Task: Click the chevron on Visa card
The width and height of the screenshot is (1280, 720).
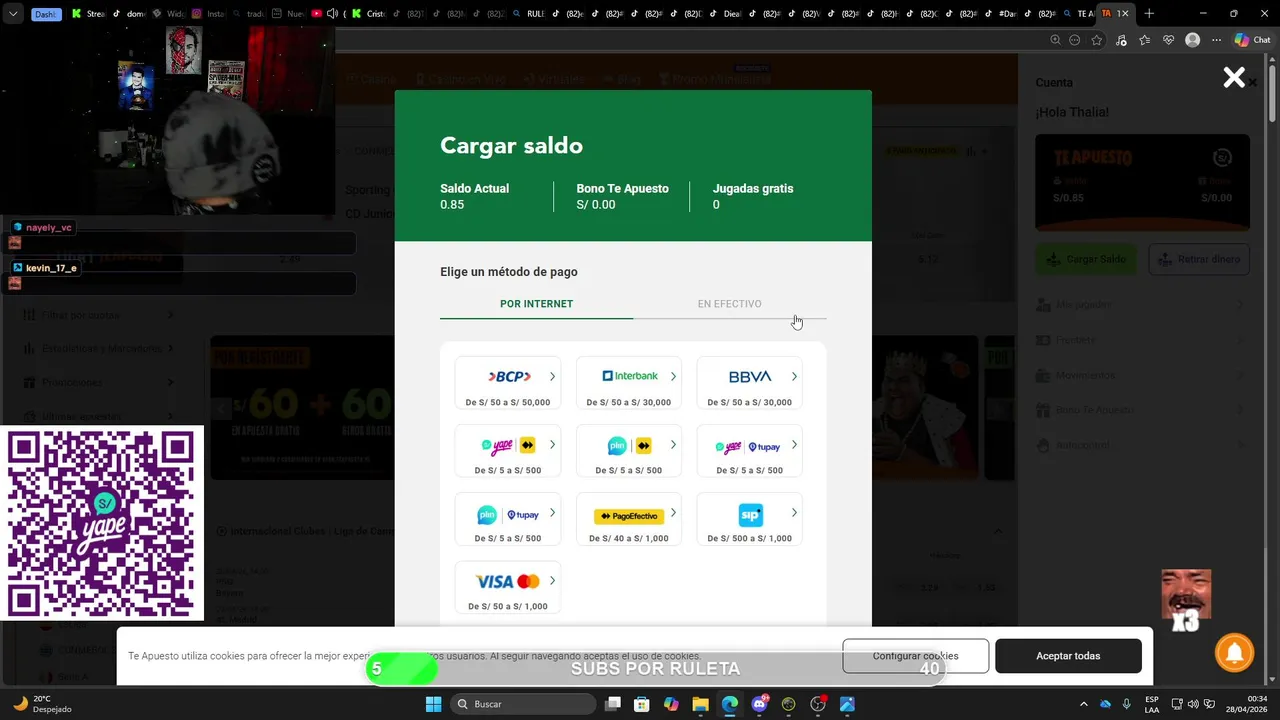Action: (x=552, y=581)
